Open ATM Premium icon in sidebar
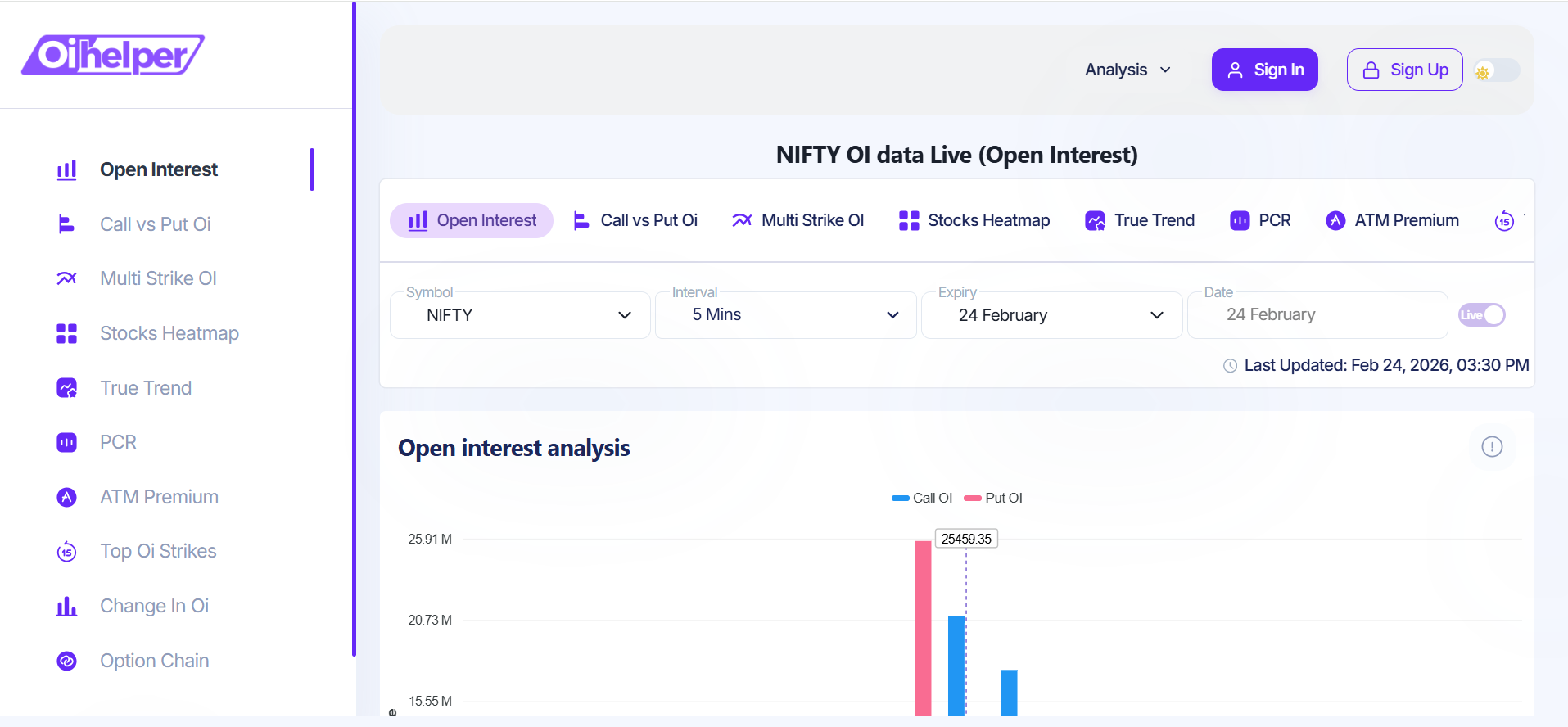 click(66, 497)
